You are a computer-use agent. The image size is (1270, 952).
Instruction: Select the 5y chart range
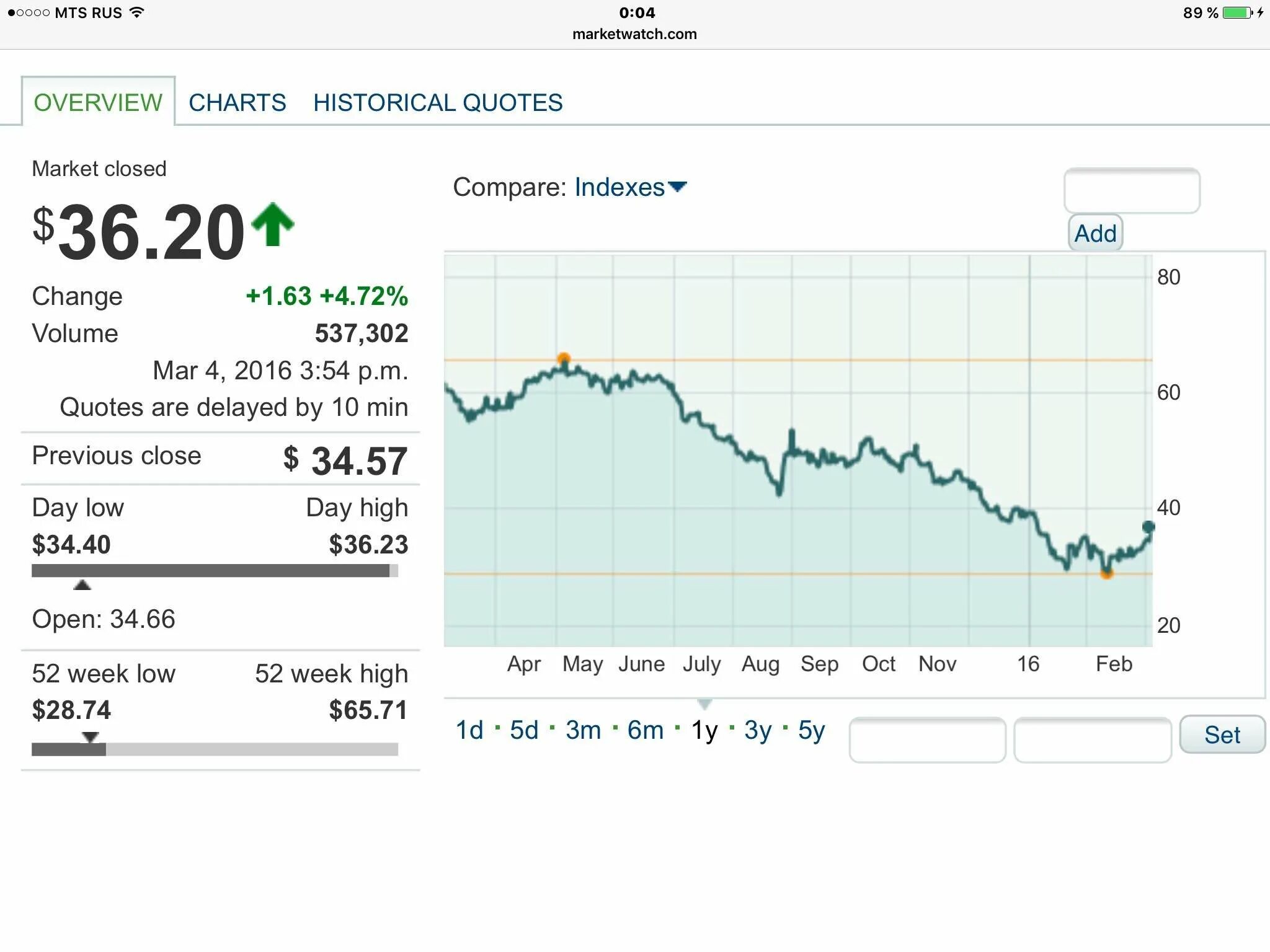pos(812,731)
